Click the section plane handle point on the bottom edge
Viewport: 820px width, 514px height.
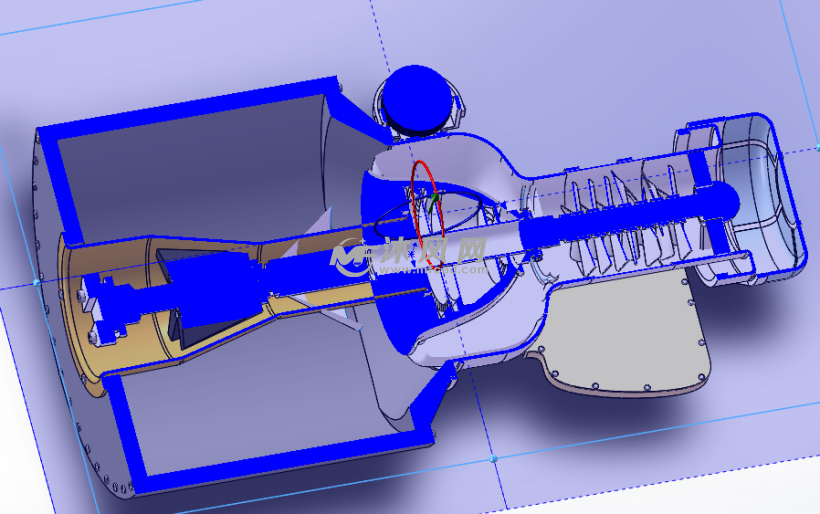pyautogui.click(x=493, y=459)
